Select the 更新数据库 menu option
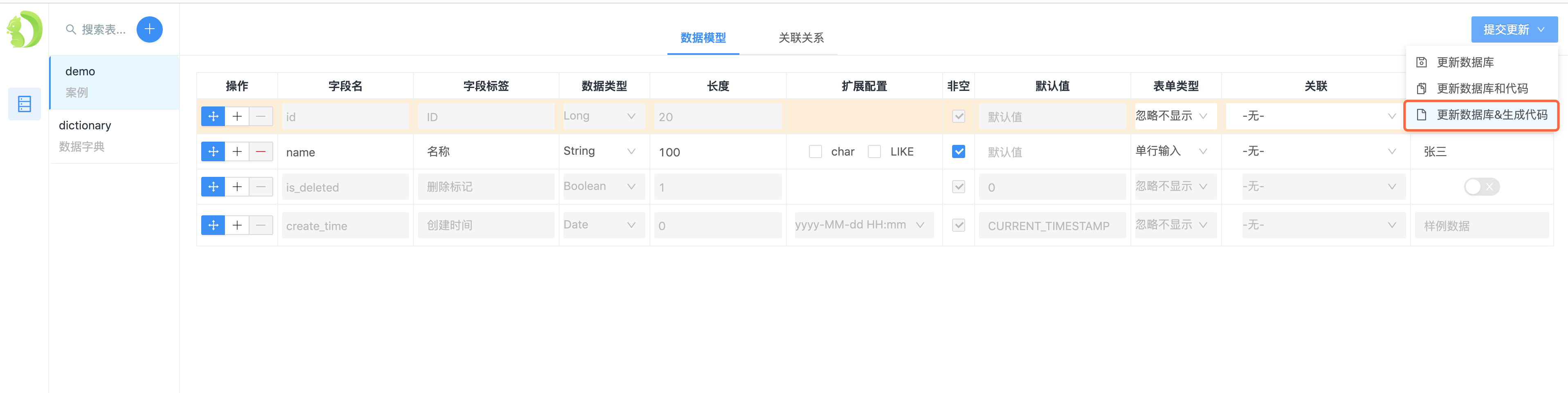The width and height of the screenshot is (1568, 393). (1482, 62)
